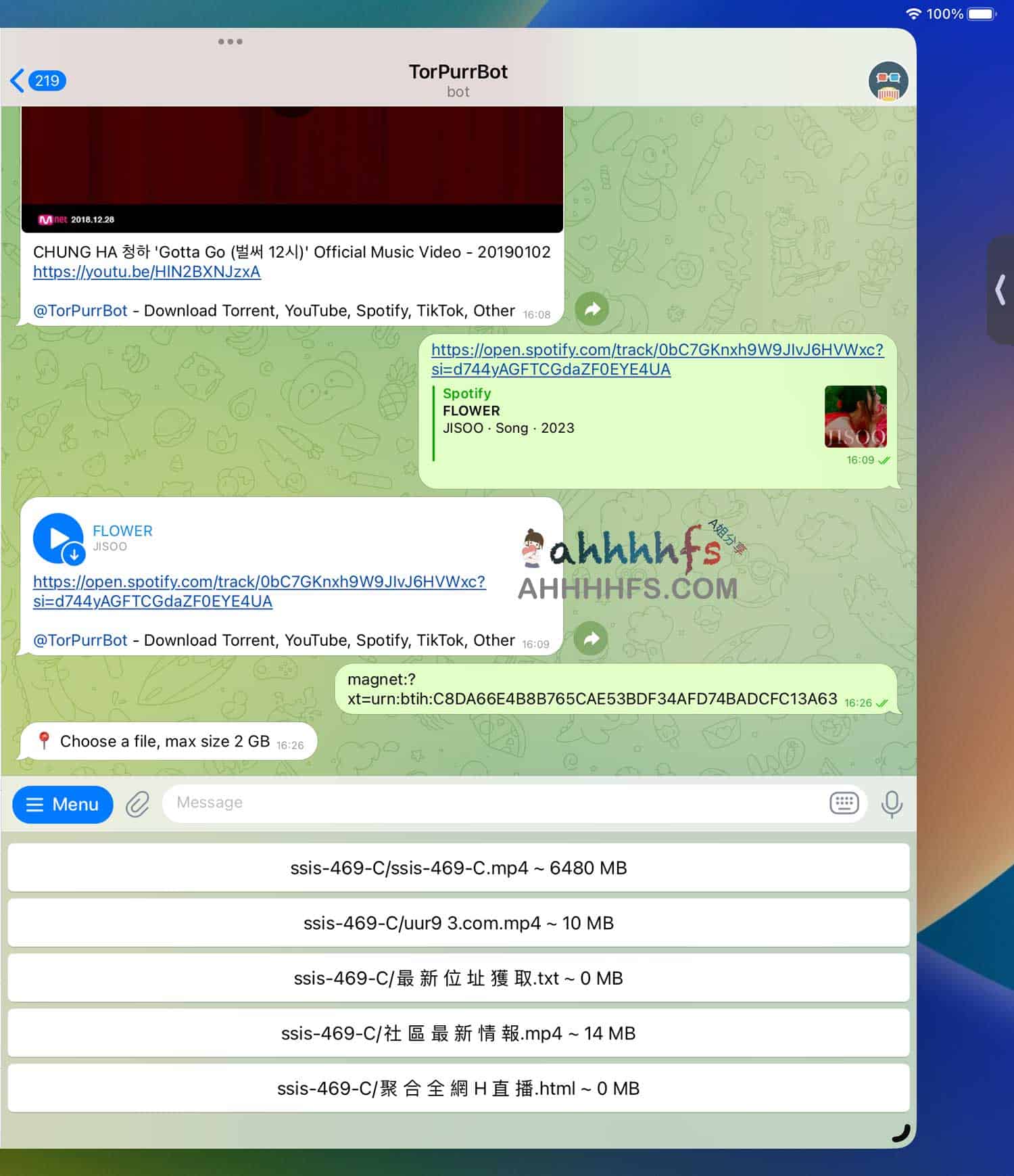This screenshot has width=1014, height=1176.
Task: Open the sent Spotify track link
Action: pos(656,359)
